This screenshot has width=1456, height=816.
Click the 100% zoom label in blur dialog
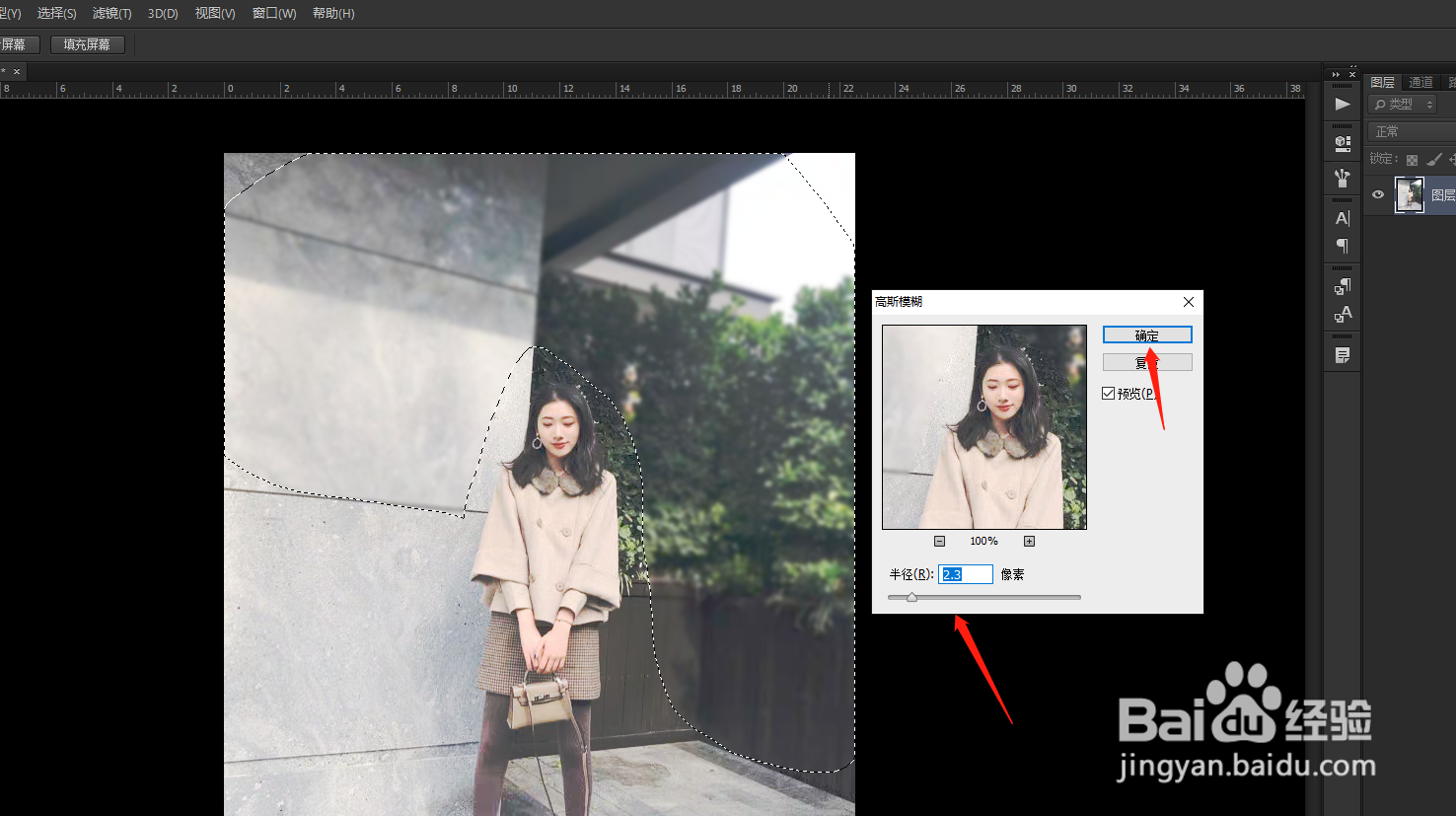pos(983,541)
